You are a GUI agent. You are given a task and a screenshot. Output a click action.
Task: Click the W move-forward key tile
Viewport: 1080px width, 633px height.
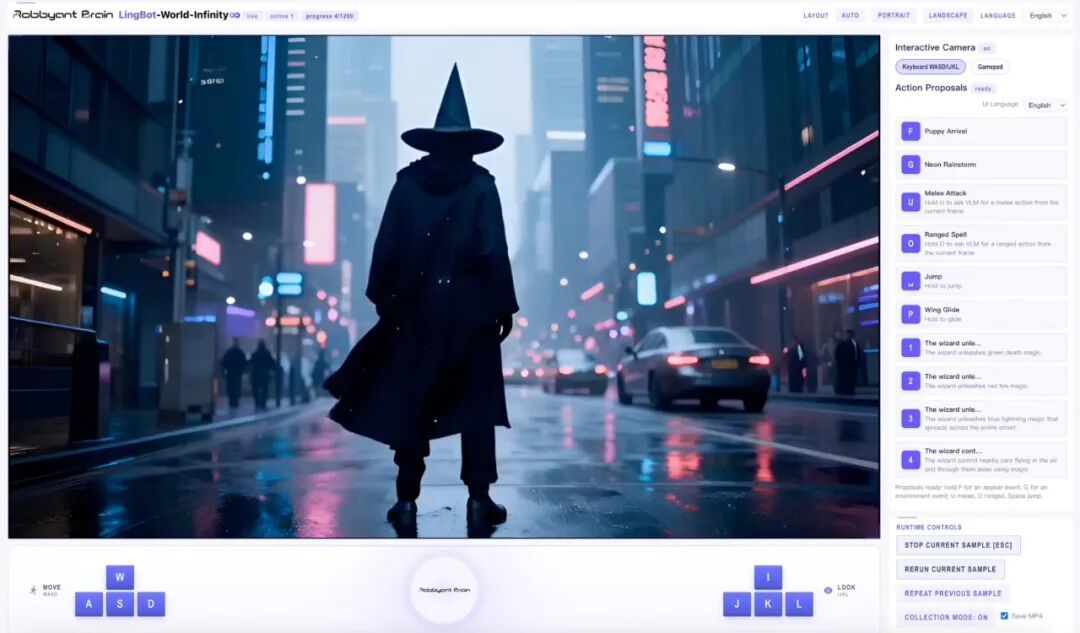(x=120, y=577)
